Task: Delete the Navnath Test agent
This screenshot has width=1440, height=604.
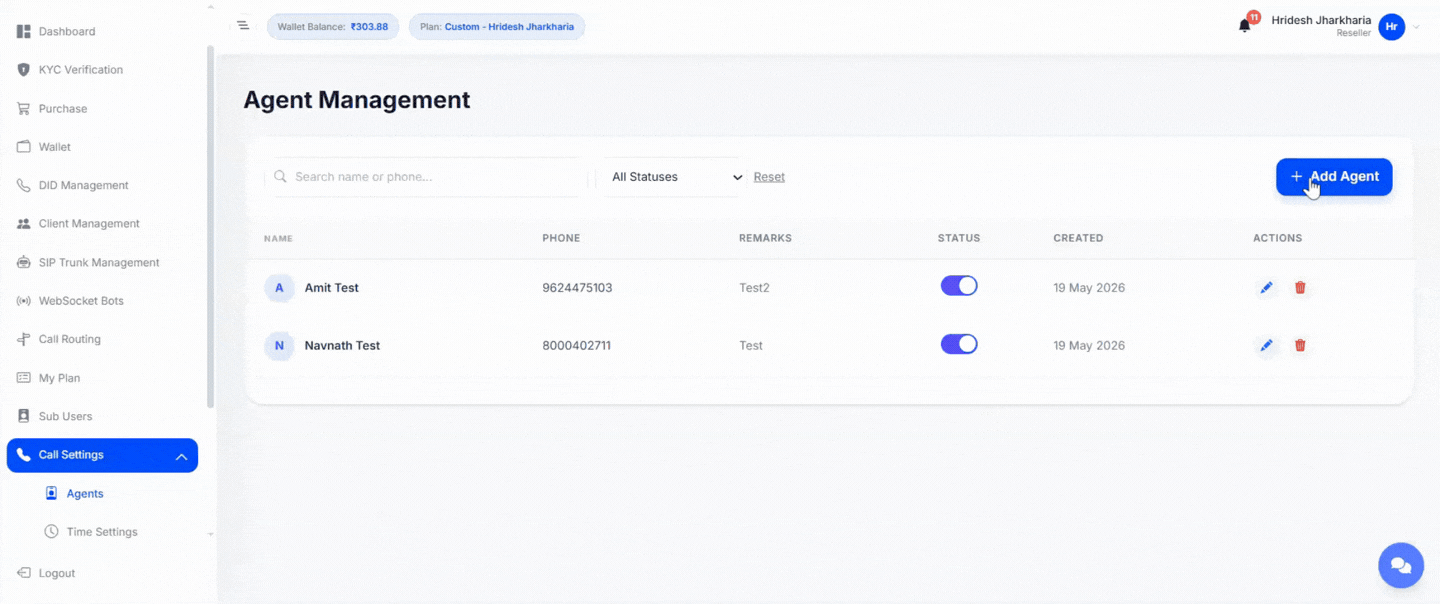Action: click(1300, 346)
